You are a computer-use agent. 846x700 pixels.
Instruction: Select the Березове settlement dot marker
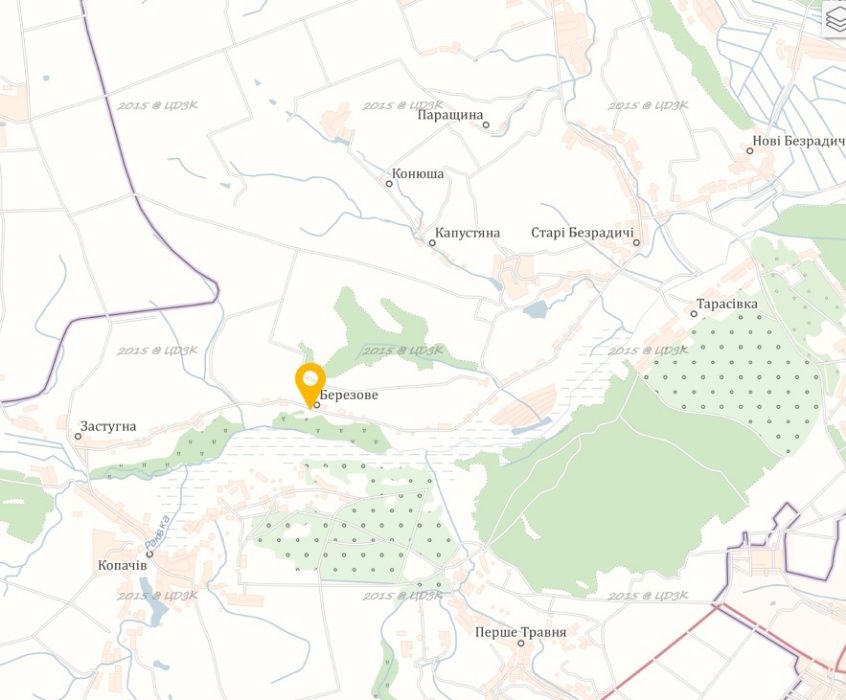tap(317, 405)
